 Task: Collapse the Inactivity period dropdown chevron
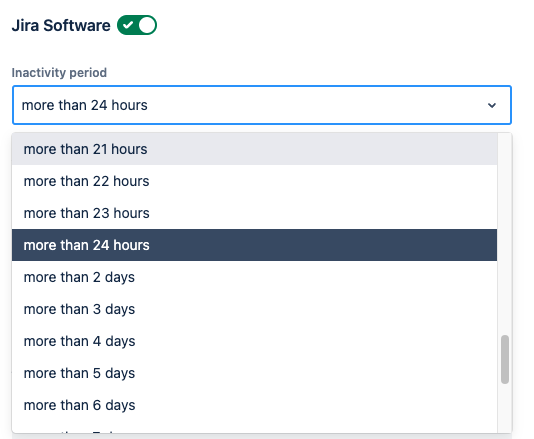coord(491,105)
